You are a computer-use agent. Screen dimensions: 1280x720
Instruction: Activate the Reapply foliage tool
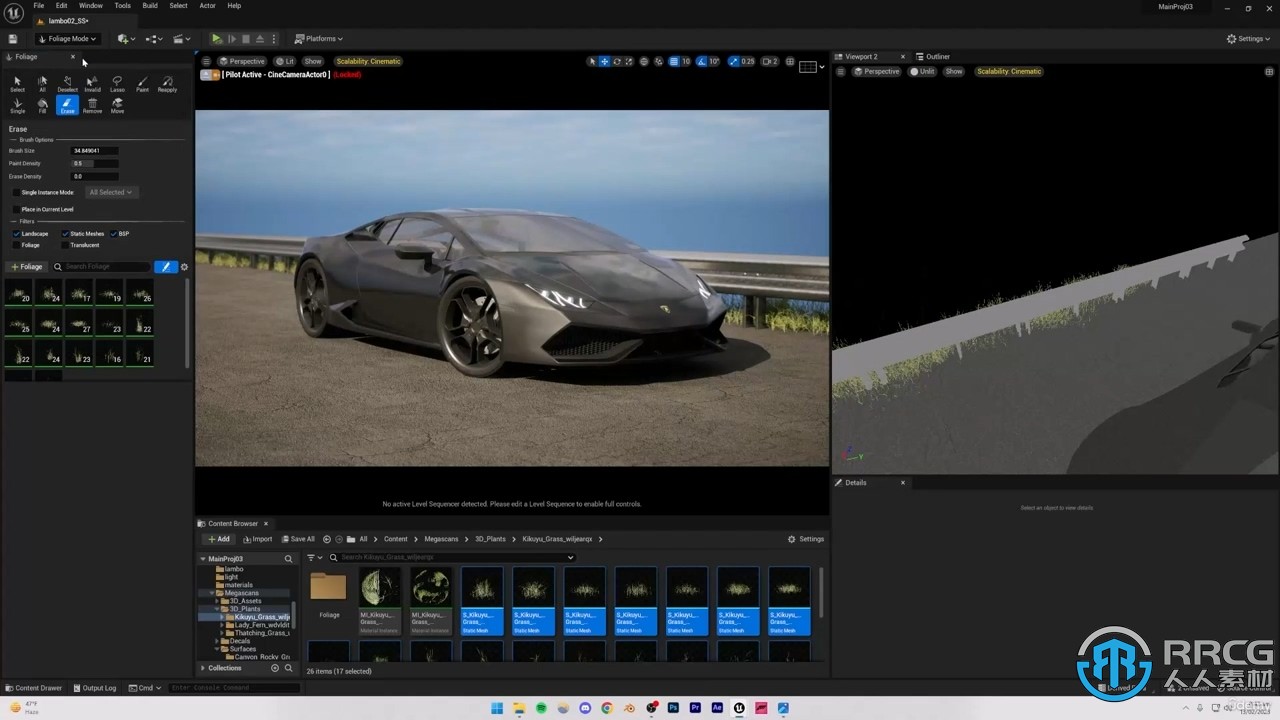167,84
